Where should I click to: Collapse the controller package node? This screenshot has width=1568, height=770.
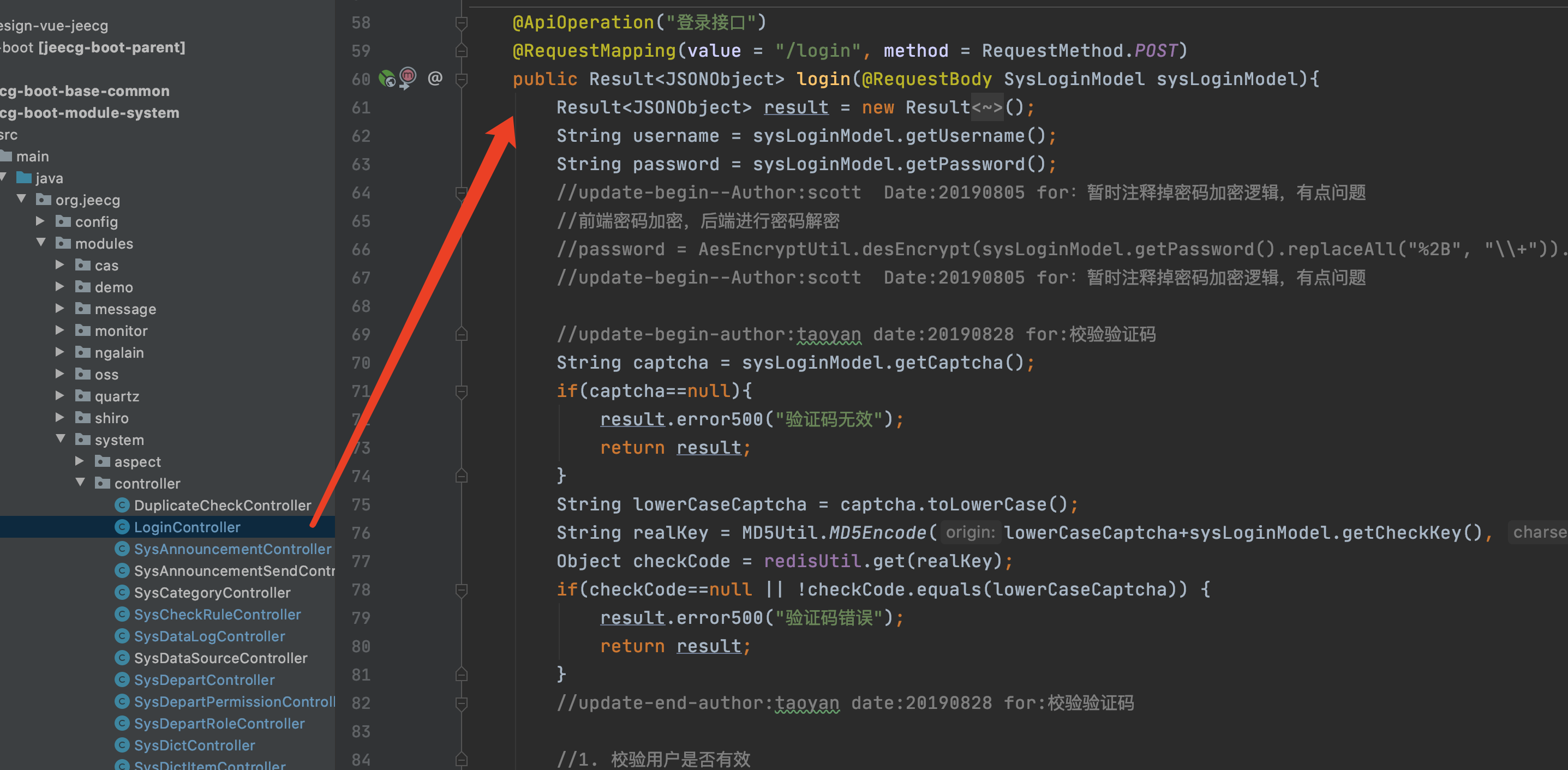click(81, 483)
